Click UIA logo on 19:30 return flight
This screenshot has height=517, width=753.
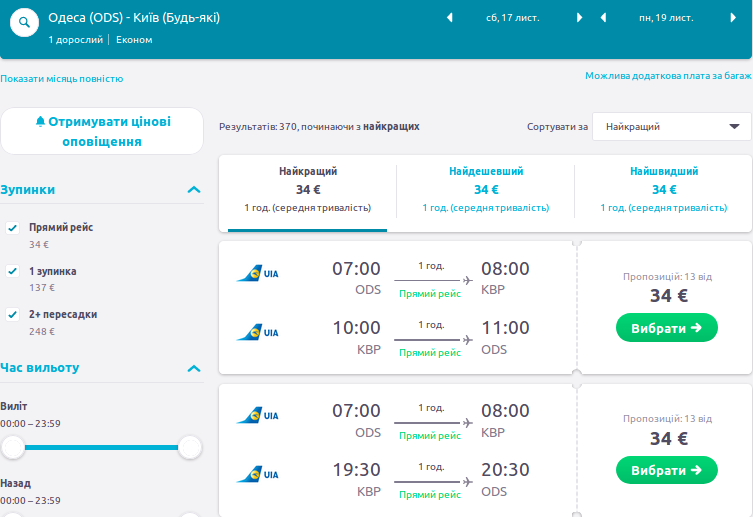click(257, 474)
